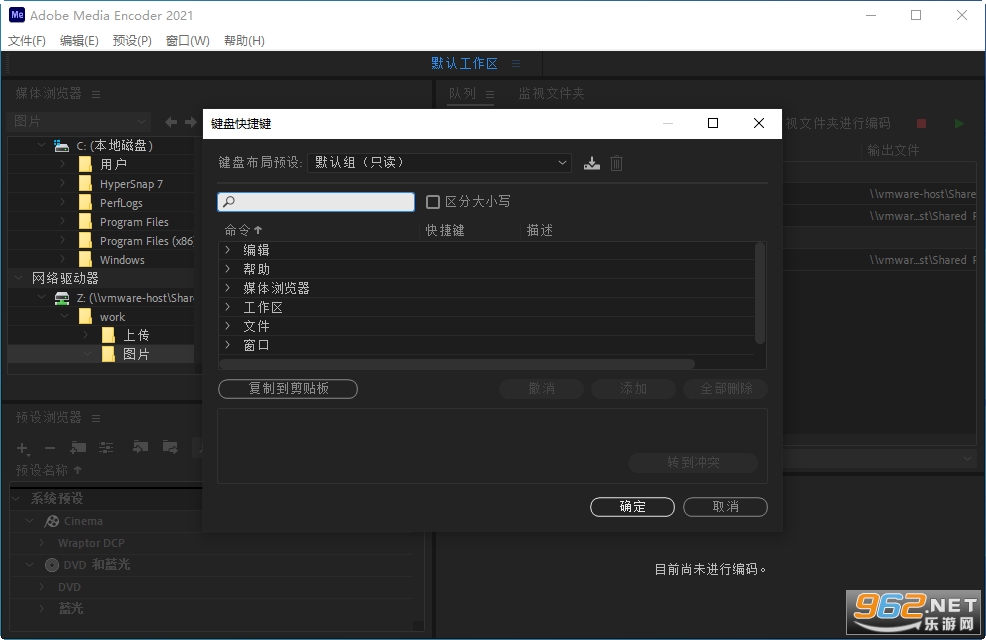The width and height of the screenshot is (986, 640).
Task: Expand the 窗口 command group
Action: 228,345
